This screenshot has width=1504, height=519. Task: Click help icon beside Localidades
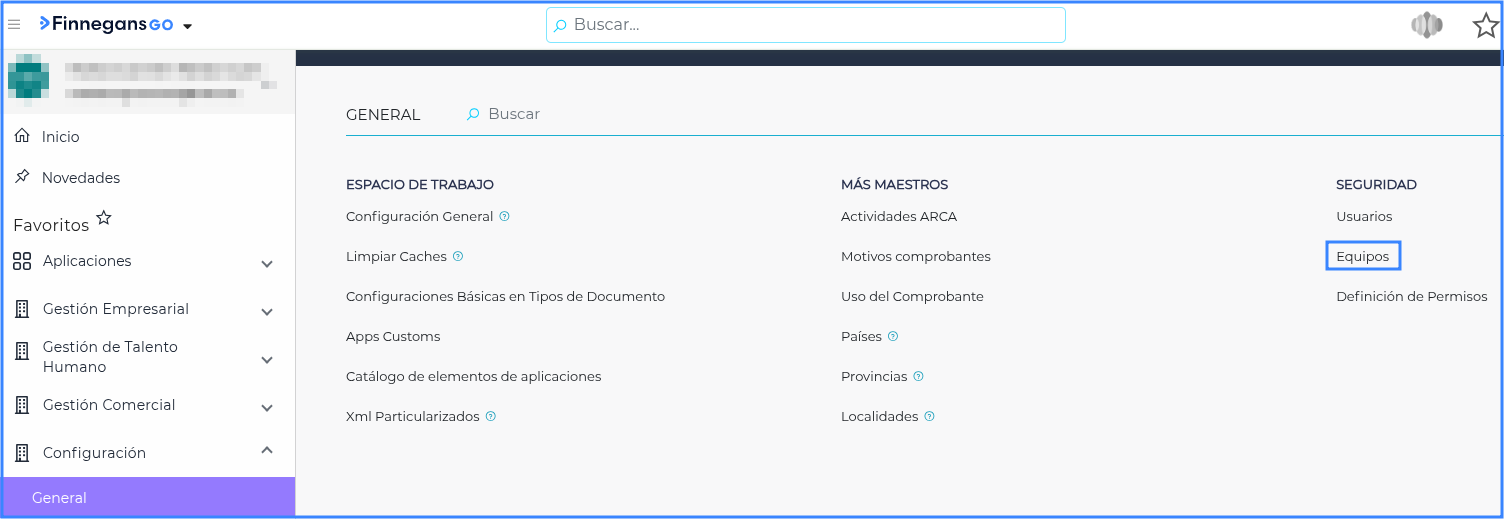click(929, 416)
